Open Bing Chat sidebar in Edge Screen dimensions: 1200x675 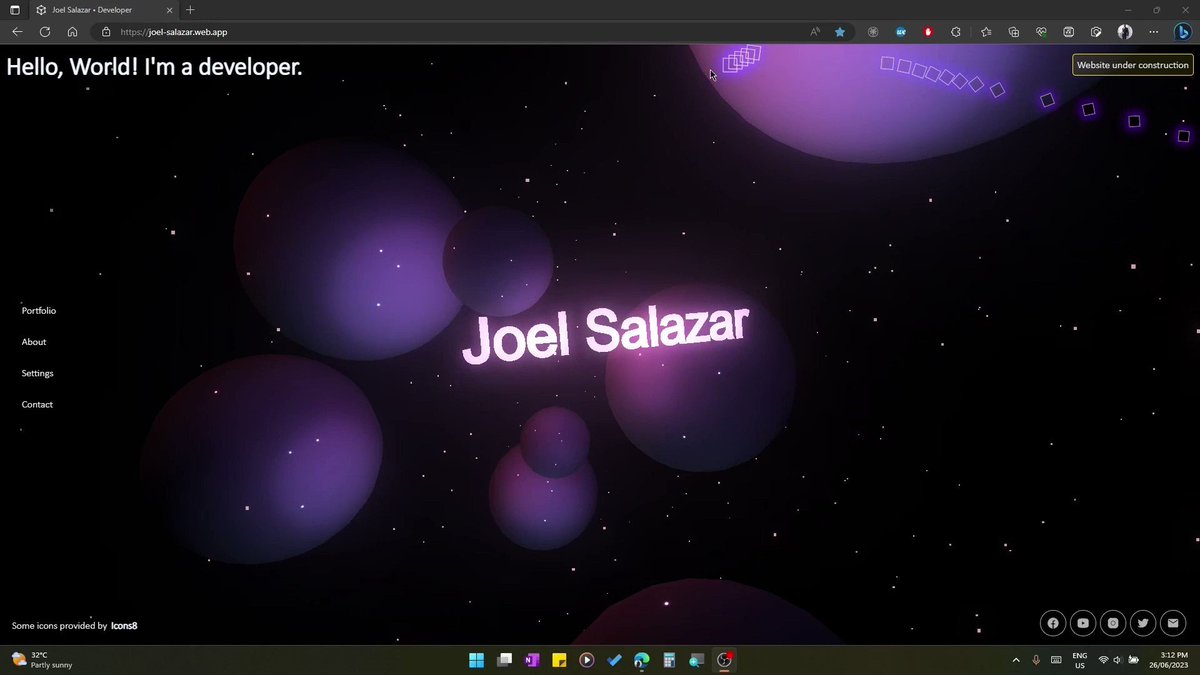point(1183,31)
